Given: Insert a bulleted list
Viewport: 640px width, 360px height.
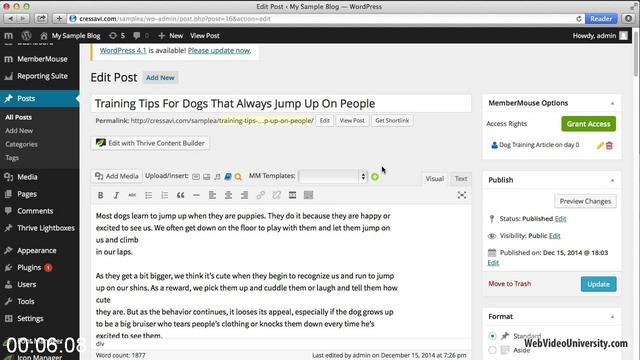Looking at the screenshot, I should (x=149, y=195).
